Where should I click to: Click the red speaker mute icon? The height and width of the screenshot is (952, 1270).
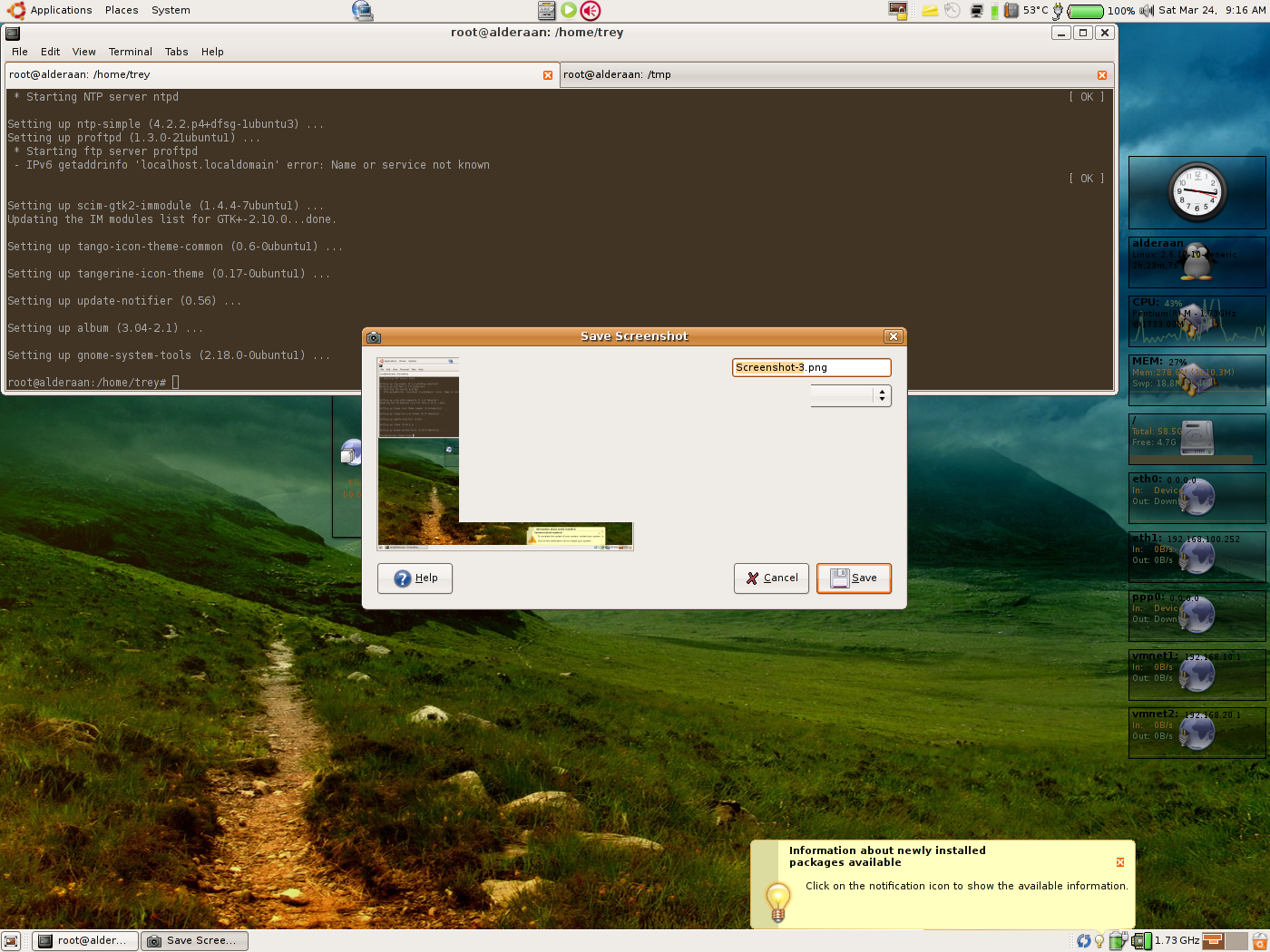click(x=591, y=10)
